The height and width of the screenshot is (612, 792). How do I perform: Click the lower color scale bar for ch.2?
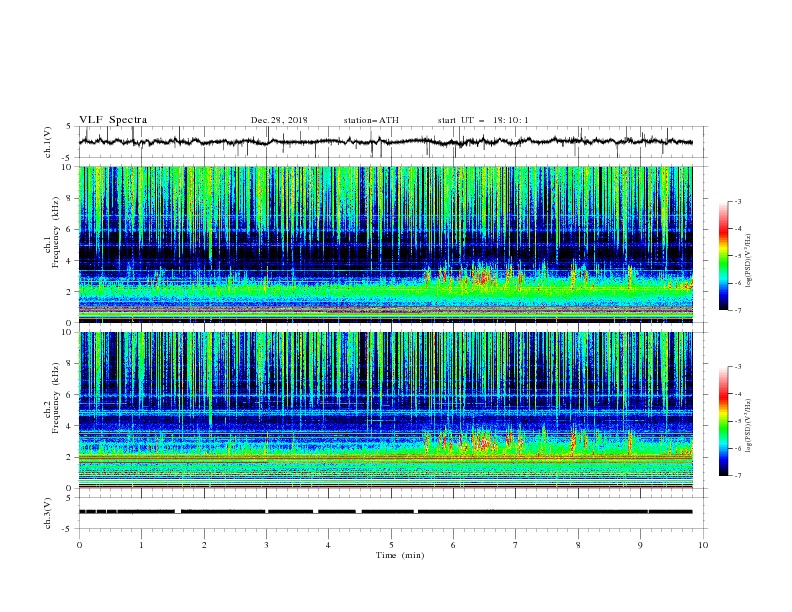tap(724, 421)
